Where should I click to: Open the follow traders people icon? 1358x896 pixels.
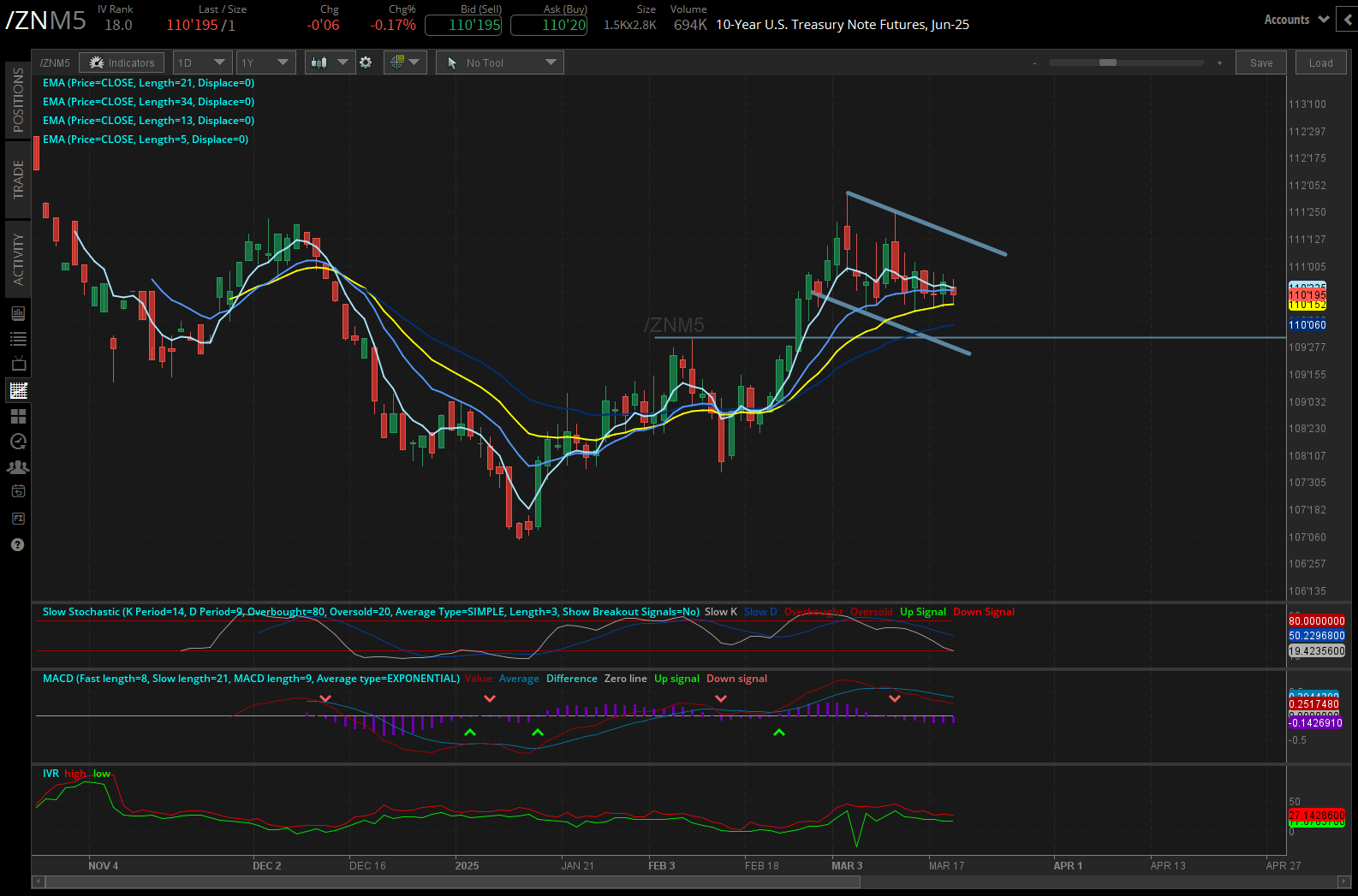18,467
